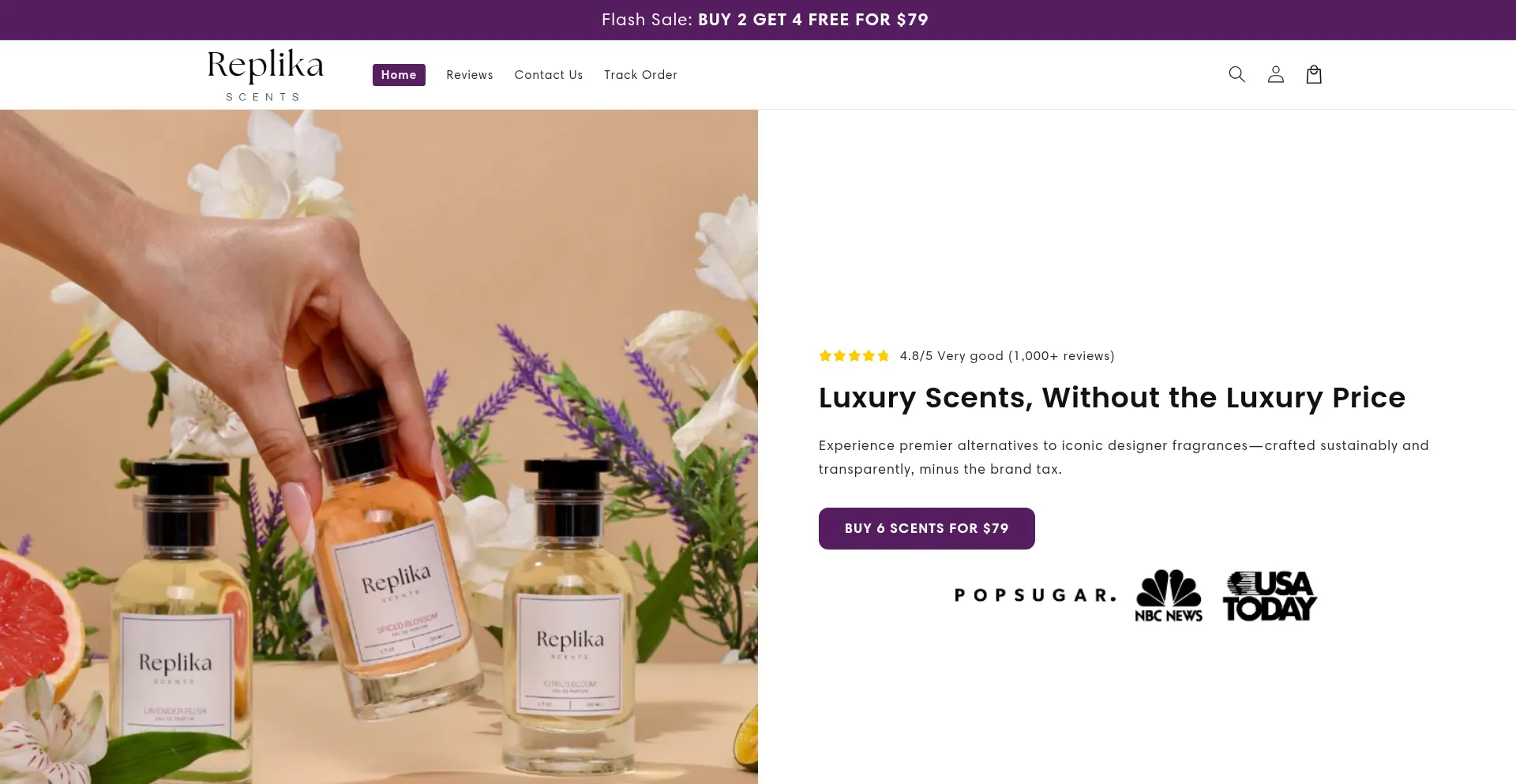This screenshot has width=1516, height=784.
Task: Click the 4.8/5 Very good reviews text
Action: (1007, 356)
